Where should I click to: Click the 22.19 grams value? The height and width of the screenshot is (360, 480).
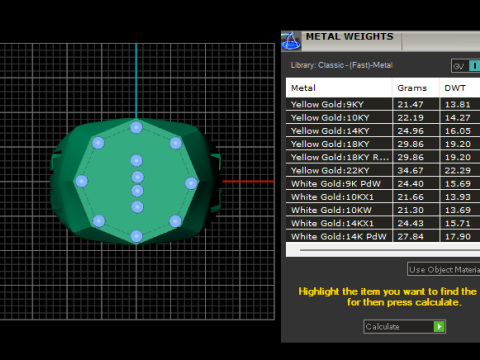(x=410, y=118)
